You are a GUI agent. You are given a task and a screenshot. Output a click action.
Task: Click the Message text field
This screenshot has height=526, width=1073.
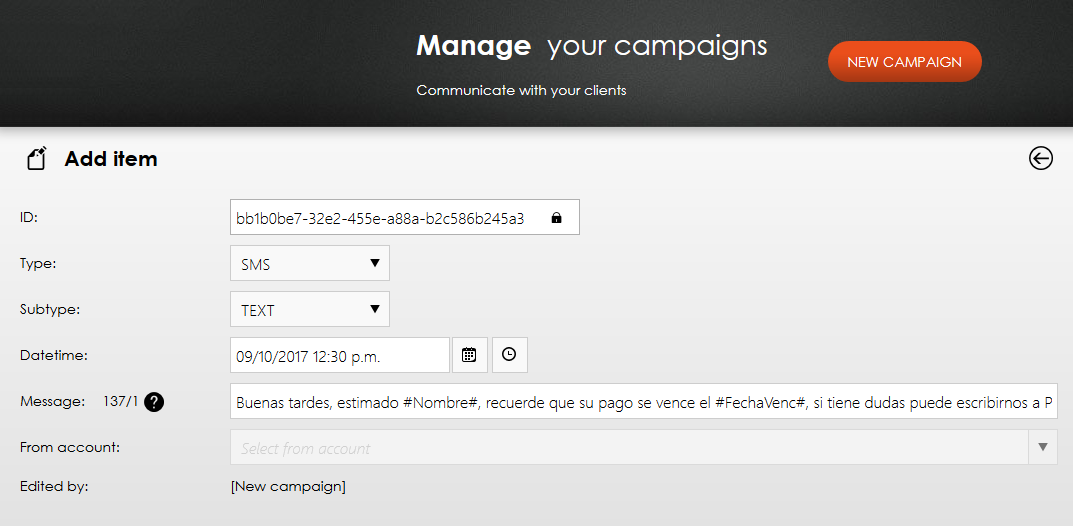coord(644,402)
